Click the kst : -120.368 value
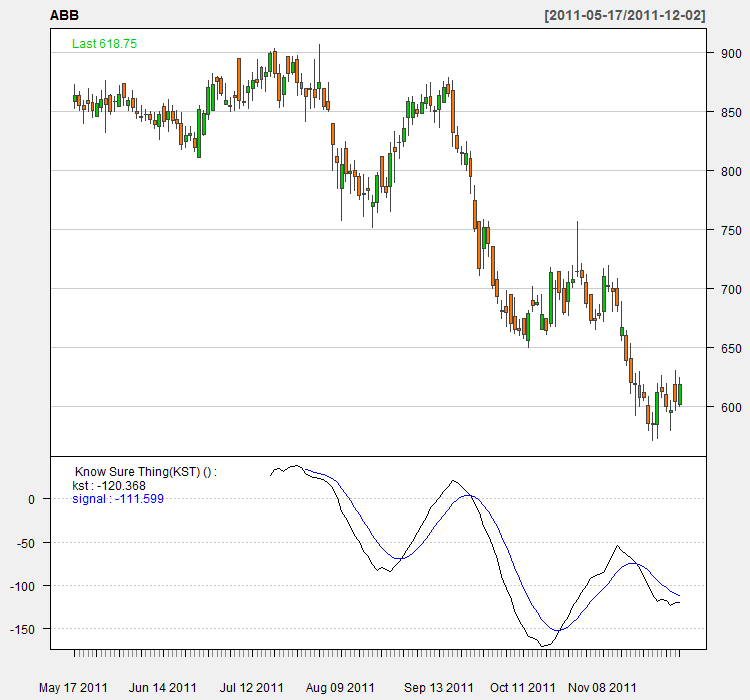The height and width of the screenshot is (700, 750). pyautogui.click(x=109, y=486)
